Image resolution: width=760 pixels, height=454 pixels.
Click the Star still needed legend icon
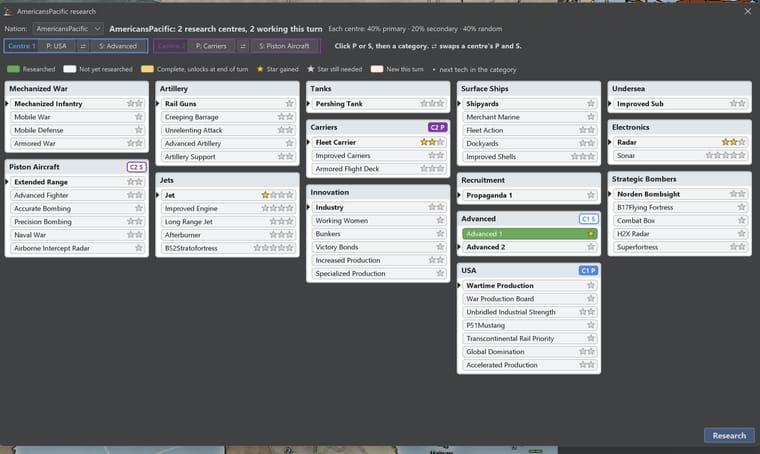[311, 69]
